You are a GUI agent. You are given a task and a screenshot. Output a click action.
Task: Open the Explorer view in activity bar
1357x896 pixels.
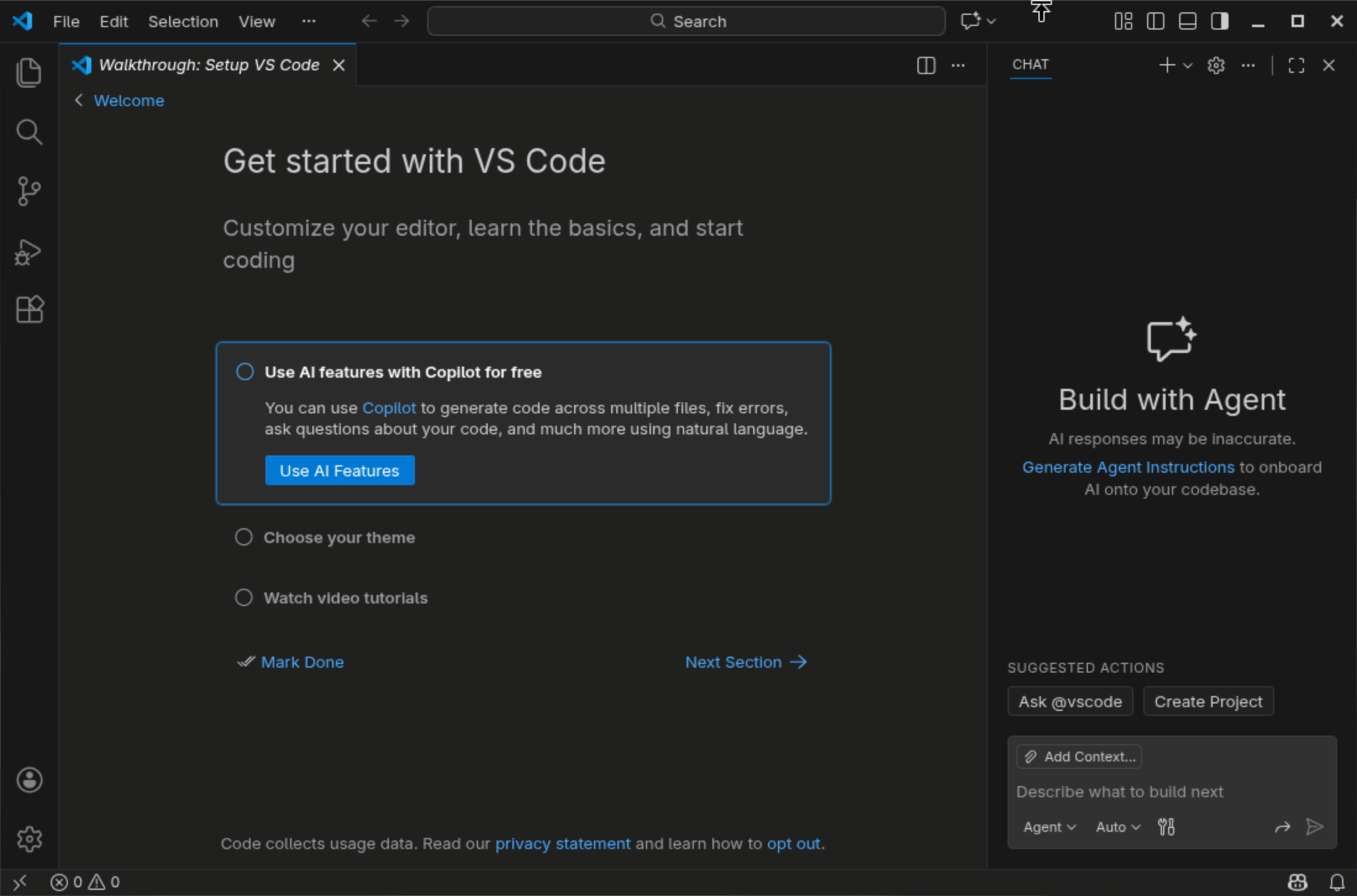coord(29,72)
